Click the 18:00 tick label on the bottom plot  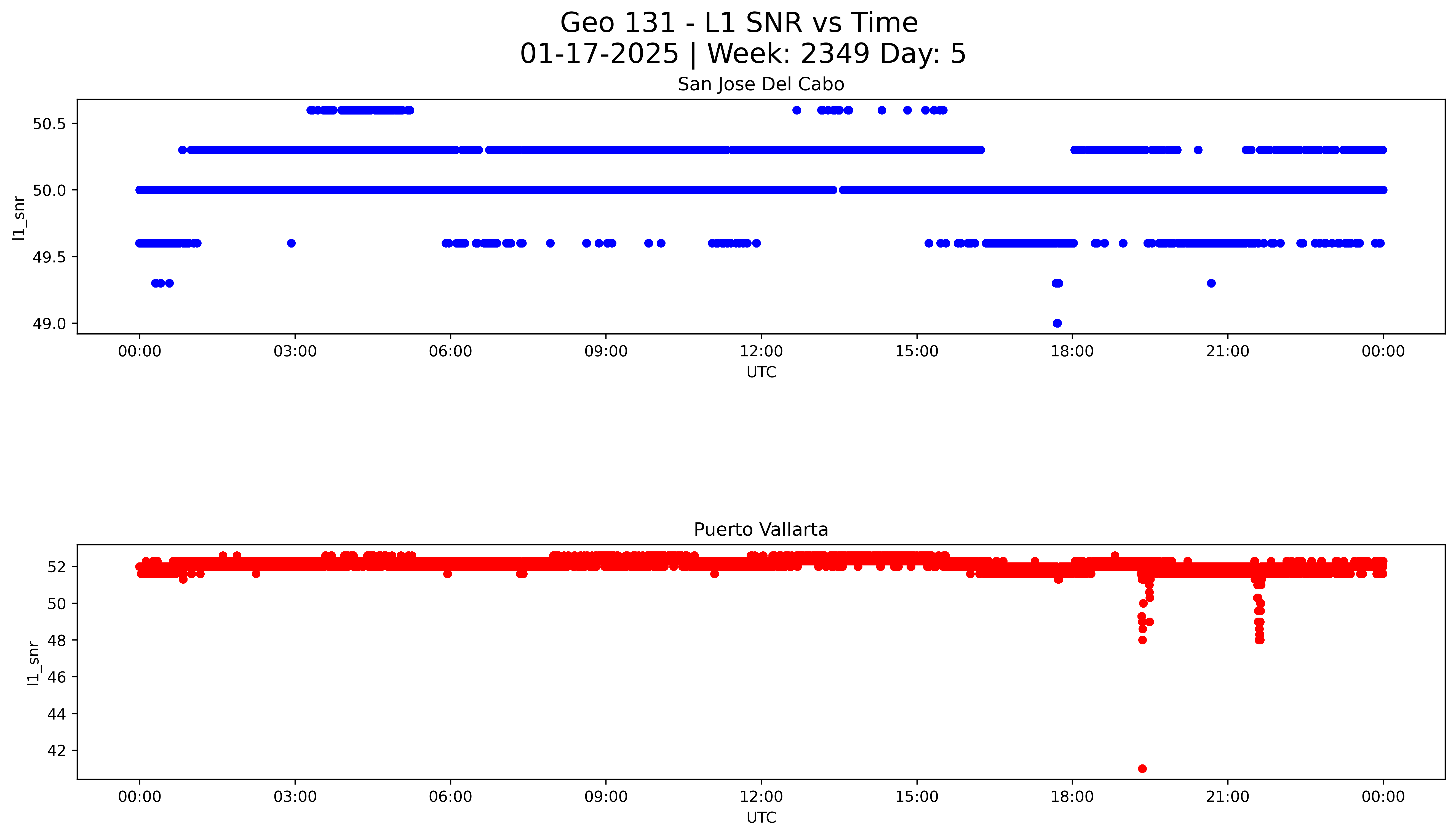[x=1072, y=797]
